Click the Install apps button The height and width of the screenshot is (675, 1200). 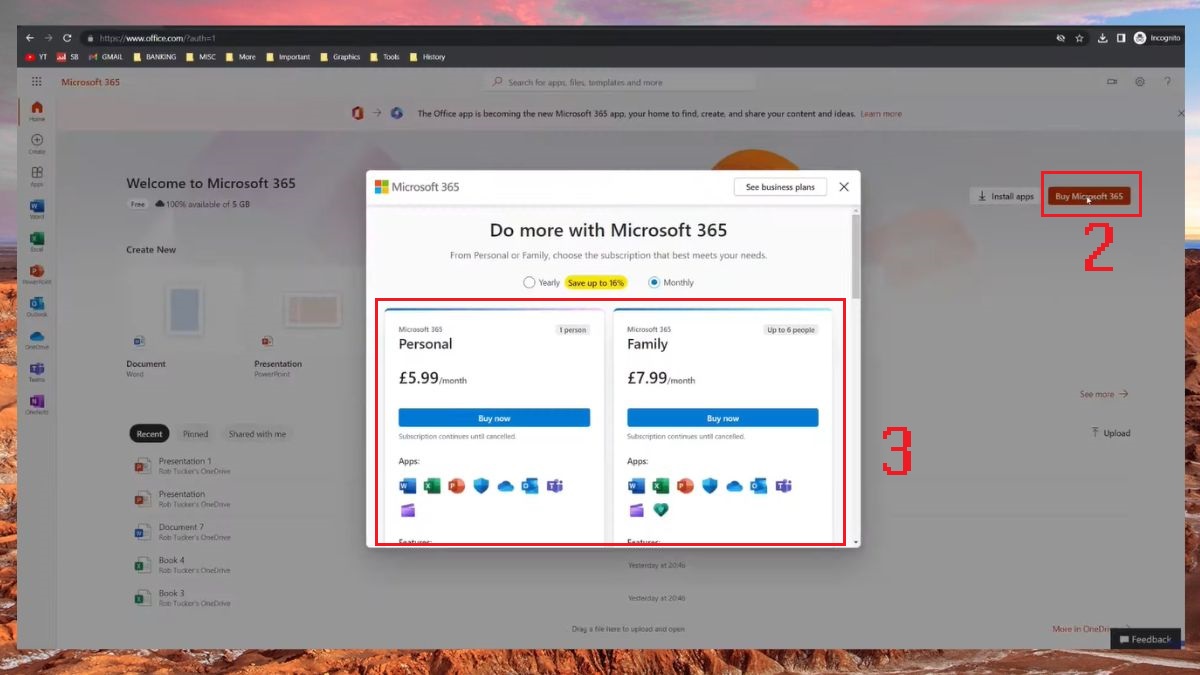tap(1005, 197)
